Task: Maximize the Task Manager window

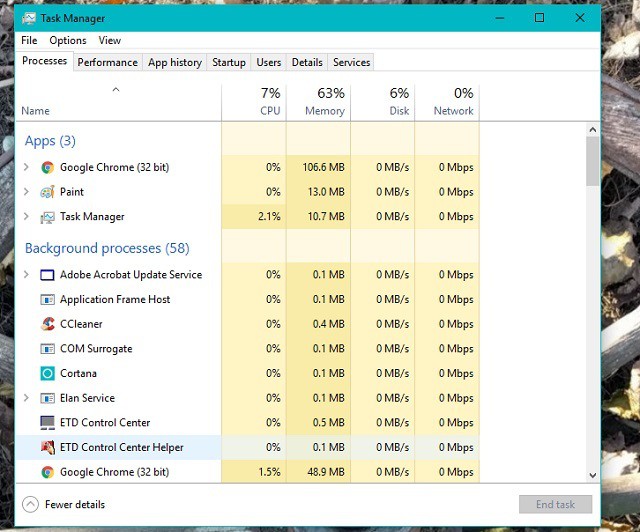Action: pos(539,18)
